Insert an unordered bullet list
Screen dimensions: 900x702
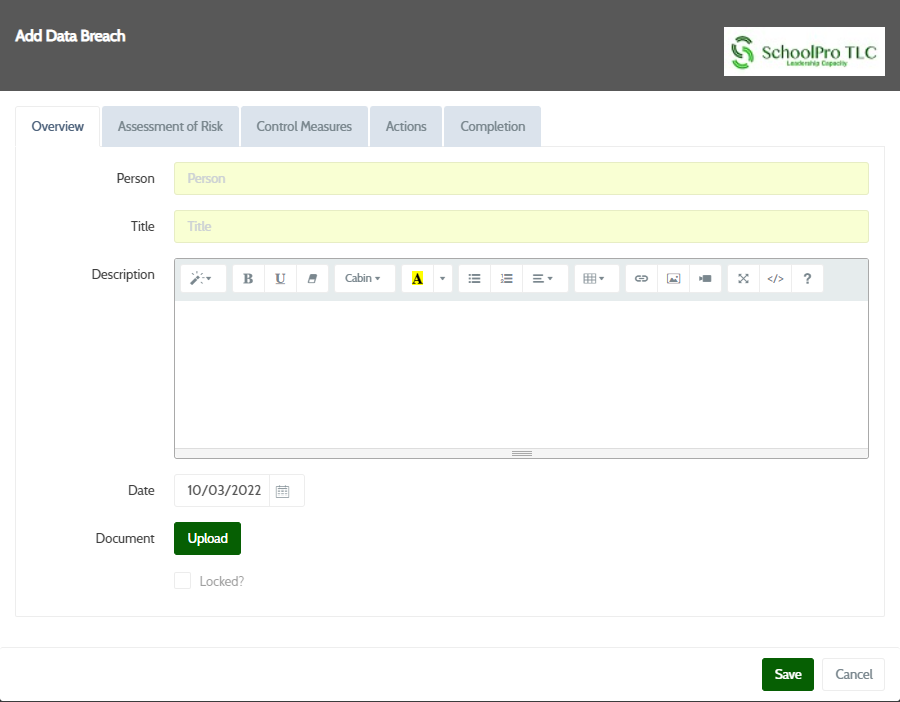(x=474, y=279)
